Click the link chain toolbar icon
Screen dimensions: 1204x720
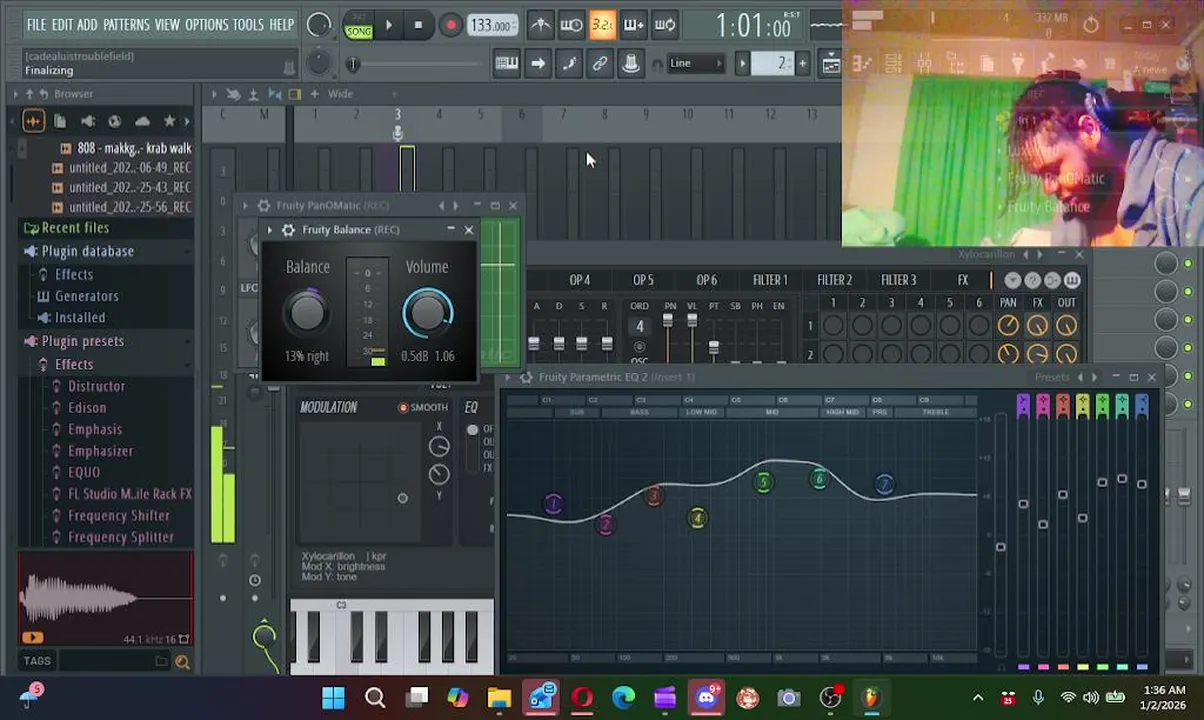pyautogui.click(x=600, y=64)
